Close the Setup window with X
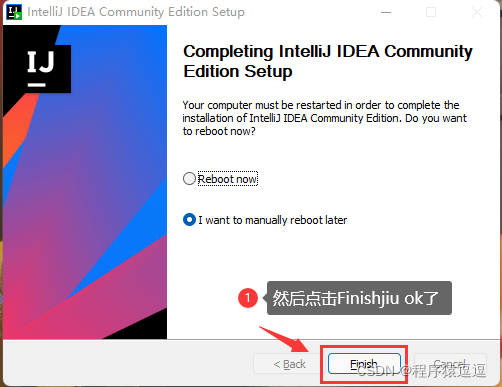The image size is (502, 387). pos(477,12)
